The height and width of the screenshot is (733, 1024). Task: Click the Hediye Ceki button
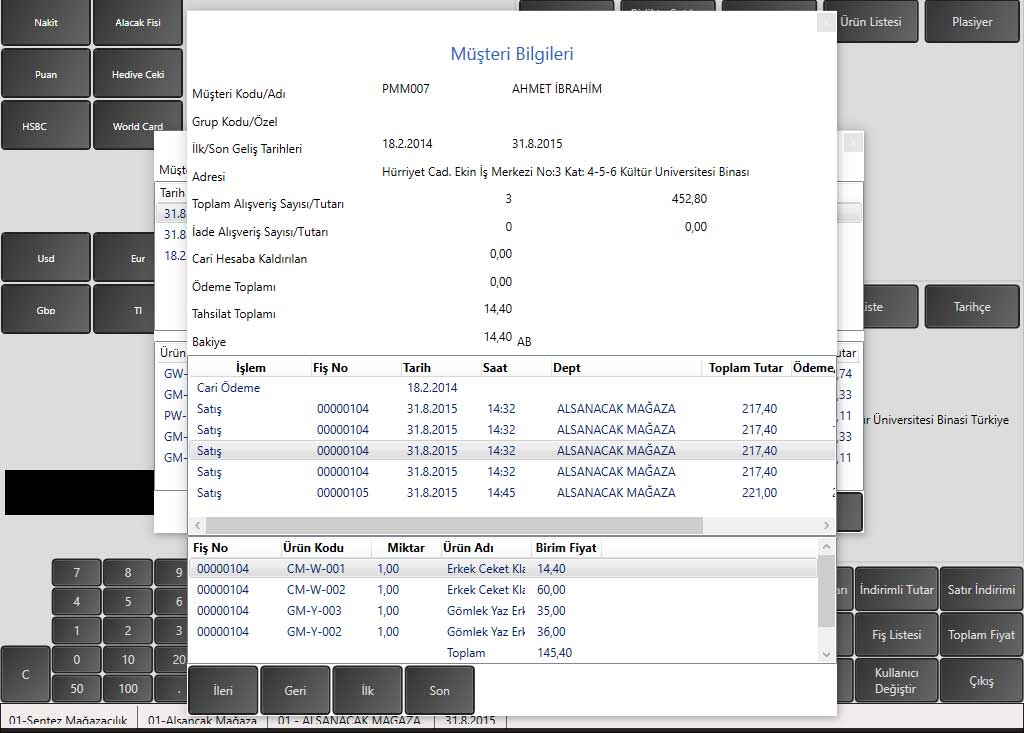(138, 74)
